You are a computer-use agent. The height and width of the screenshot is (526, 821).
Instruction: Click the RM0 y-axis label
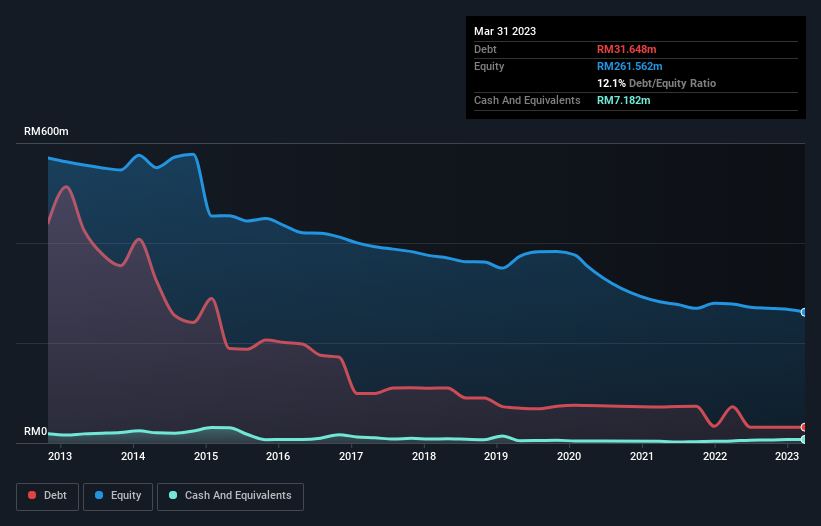tap(36, 431)
